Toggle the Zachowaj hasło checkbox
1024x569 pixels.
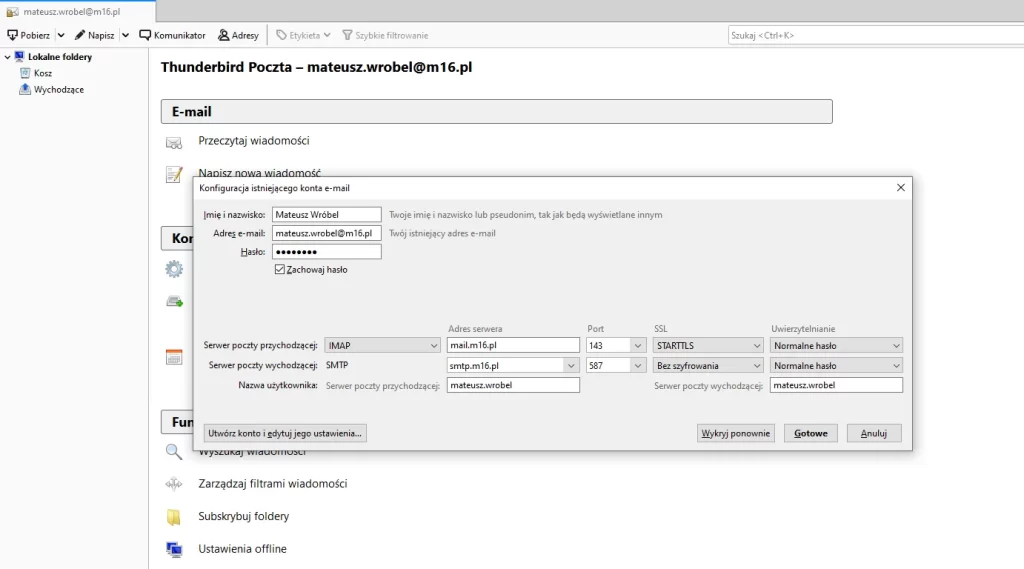280,270
